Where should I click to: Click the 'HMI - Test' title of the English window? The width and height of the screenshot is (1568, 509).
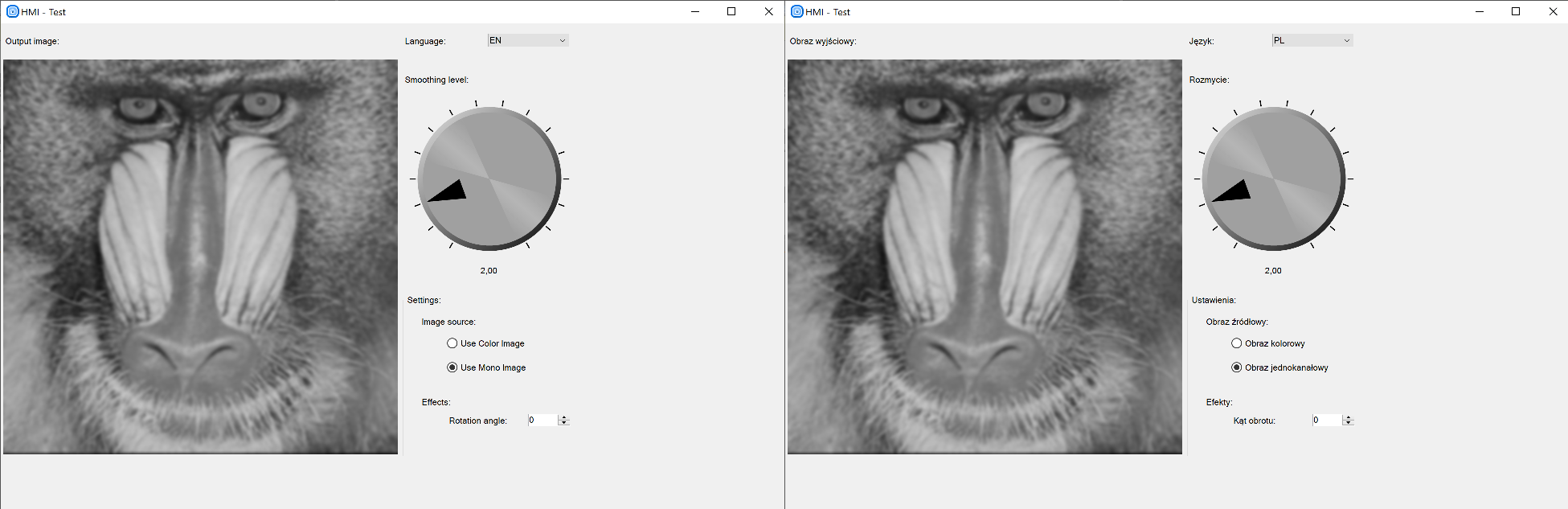[x=43, y=12]
